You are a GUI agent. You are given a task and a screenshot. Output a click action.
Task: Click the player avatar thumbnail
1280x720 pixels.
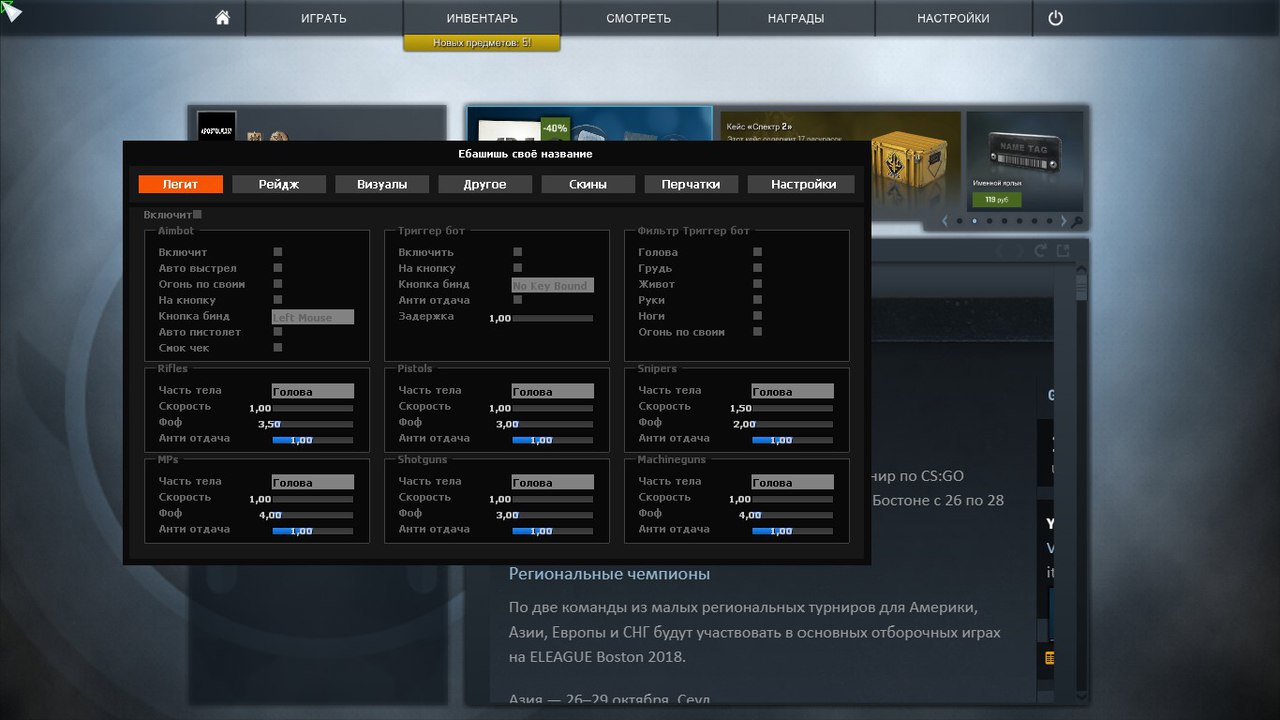click(216, 126)
